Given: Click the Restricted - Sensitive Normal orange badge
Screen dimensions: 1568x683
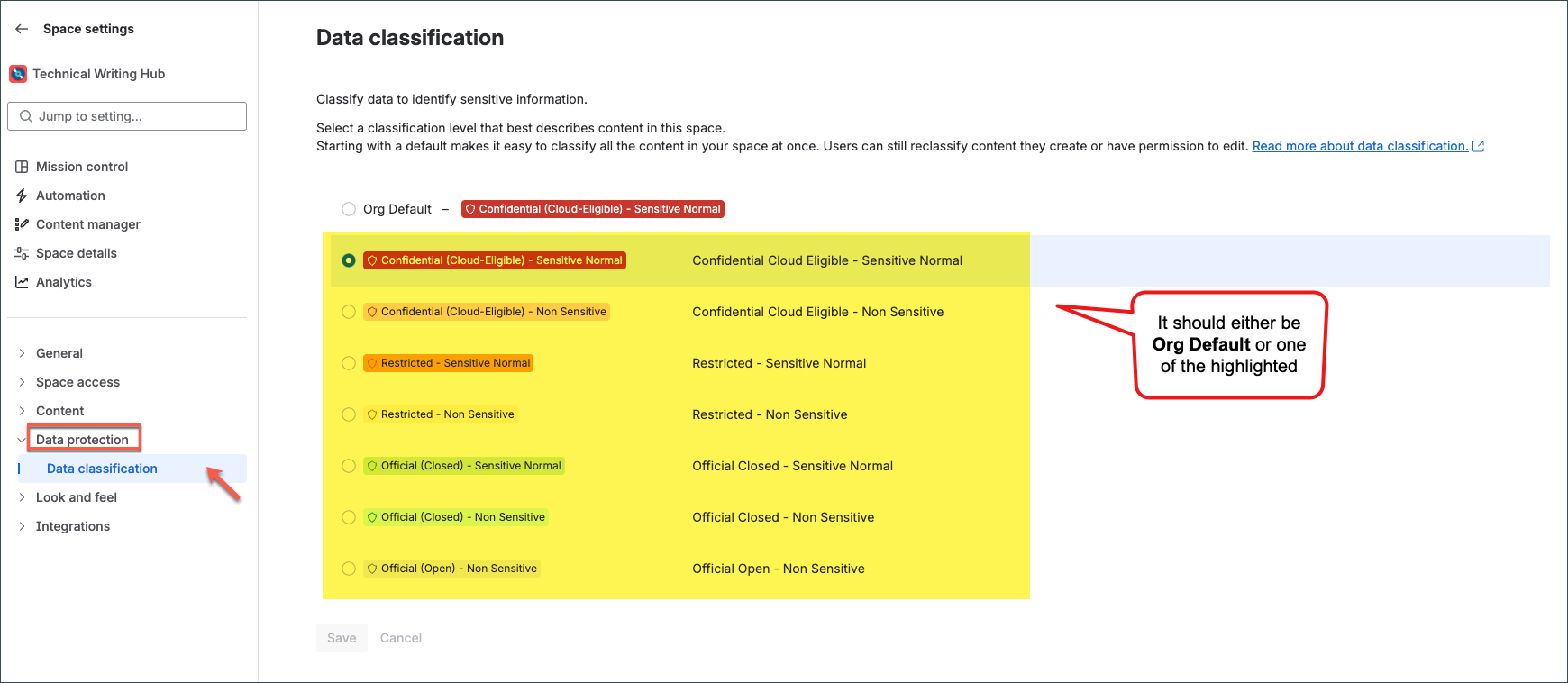Looking at the screenshot, I should 448,363.
